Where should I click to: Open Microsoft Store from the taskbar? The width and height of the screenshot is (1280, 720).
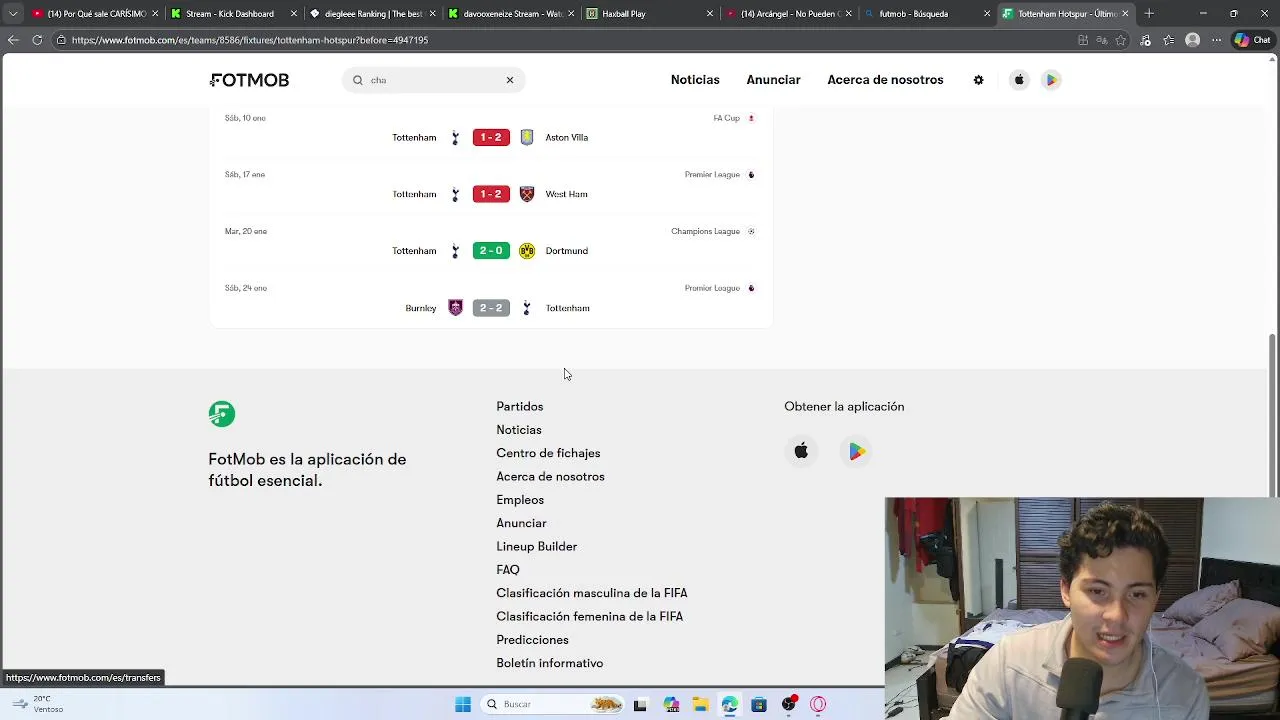[759, 704]
